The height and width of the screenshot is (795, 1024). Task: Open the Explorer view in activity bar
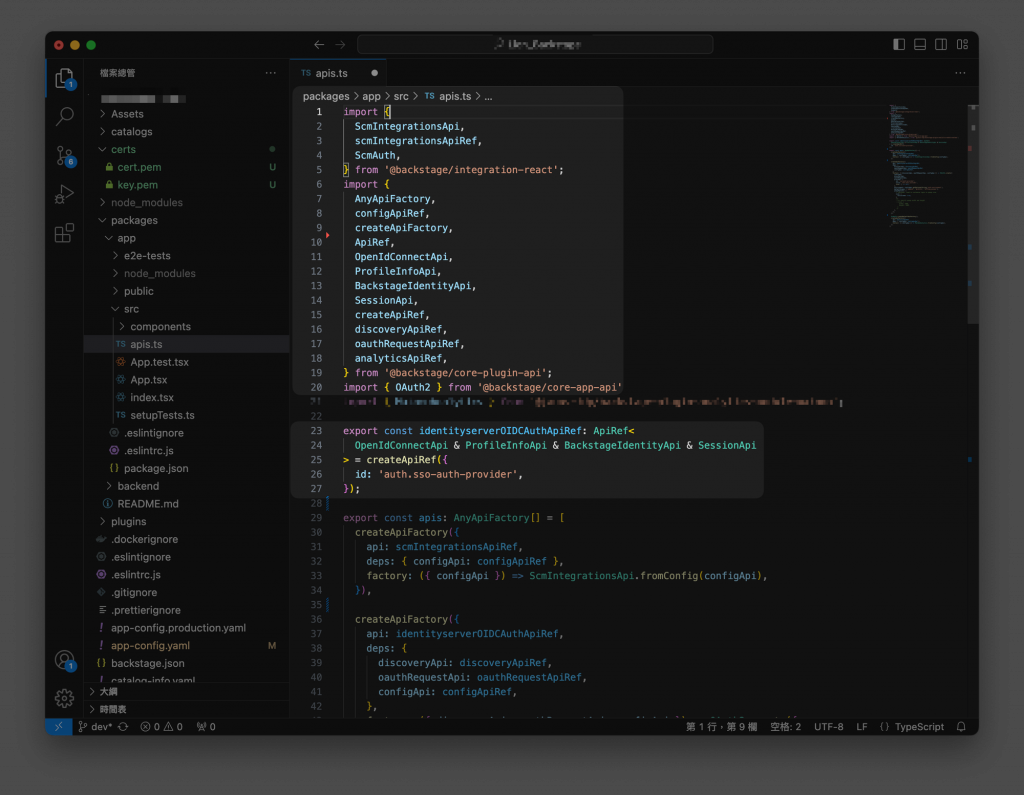64,78
